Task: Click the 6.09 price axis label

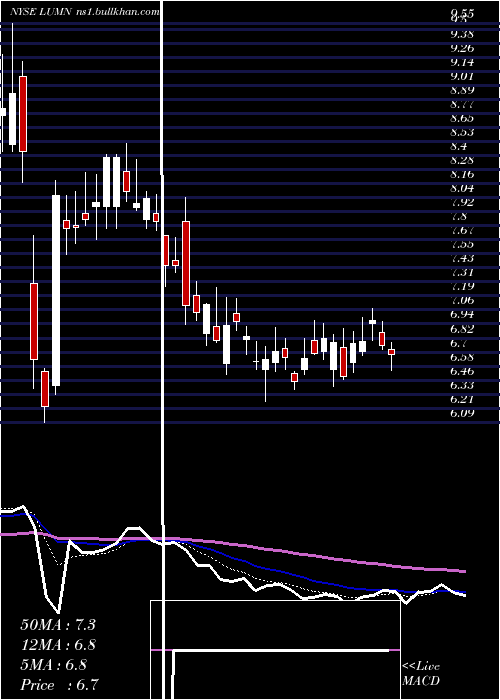Action: pos(462,413)
